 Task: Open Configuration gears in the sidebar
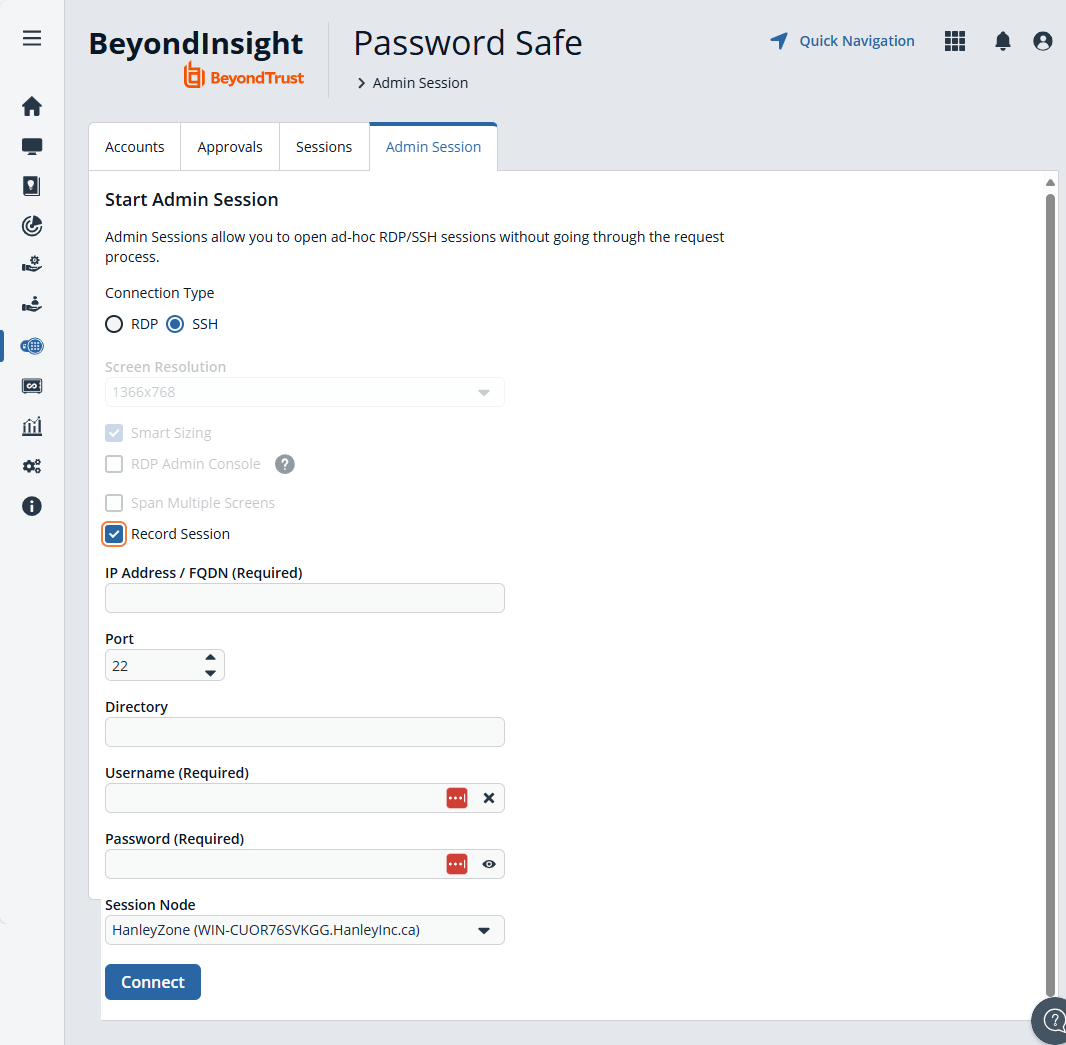click(32, 466)
